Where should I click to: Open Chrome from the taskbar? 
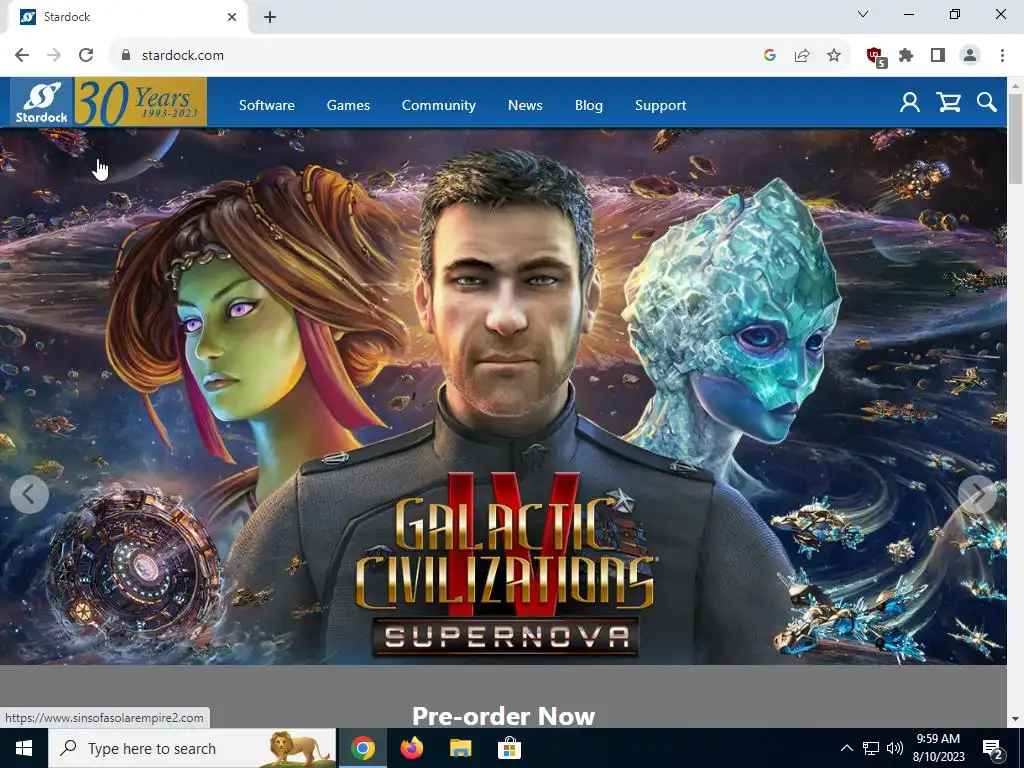coord(363,748)
